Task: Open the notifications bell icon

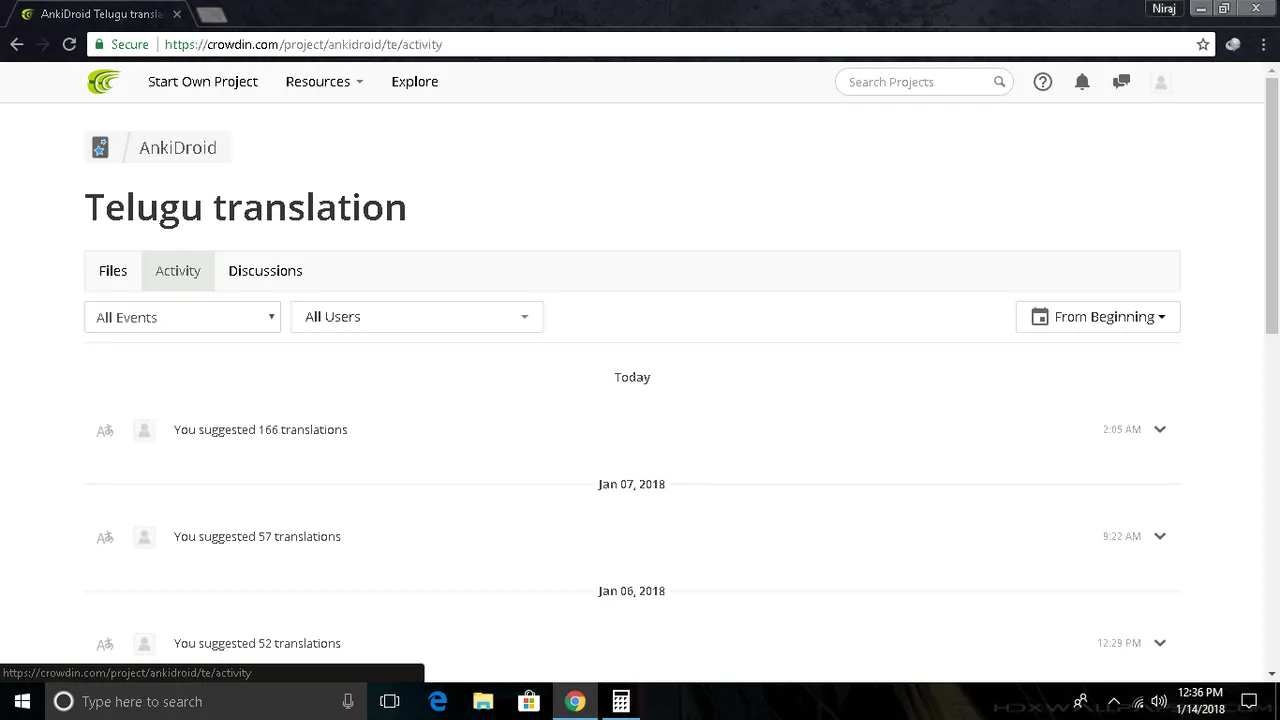Action: pos(1082,82)
